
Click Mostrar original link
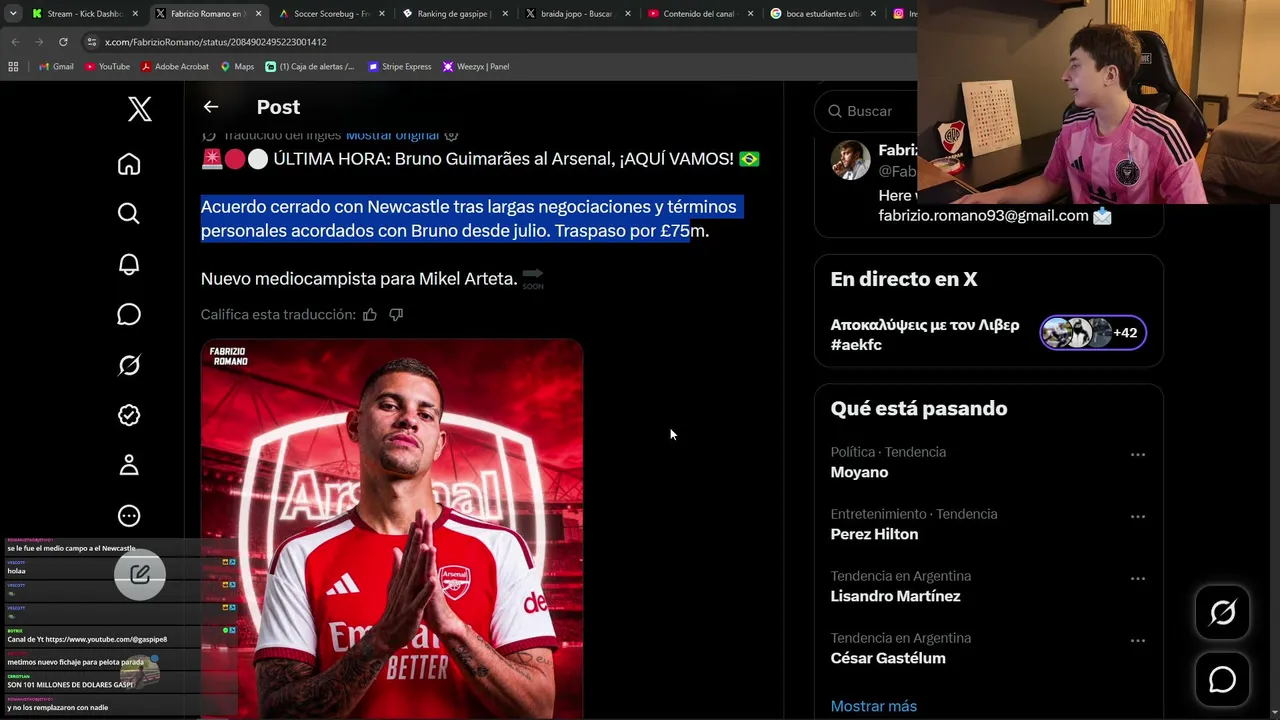point(392,136)
